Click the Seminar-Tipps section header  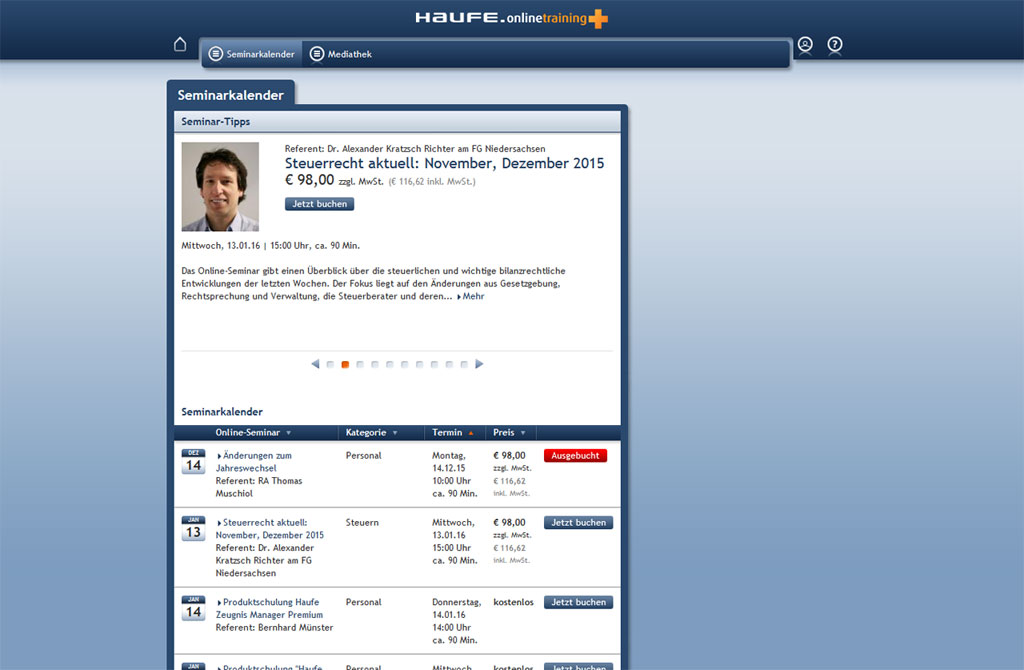click(x=397, y=122)
